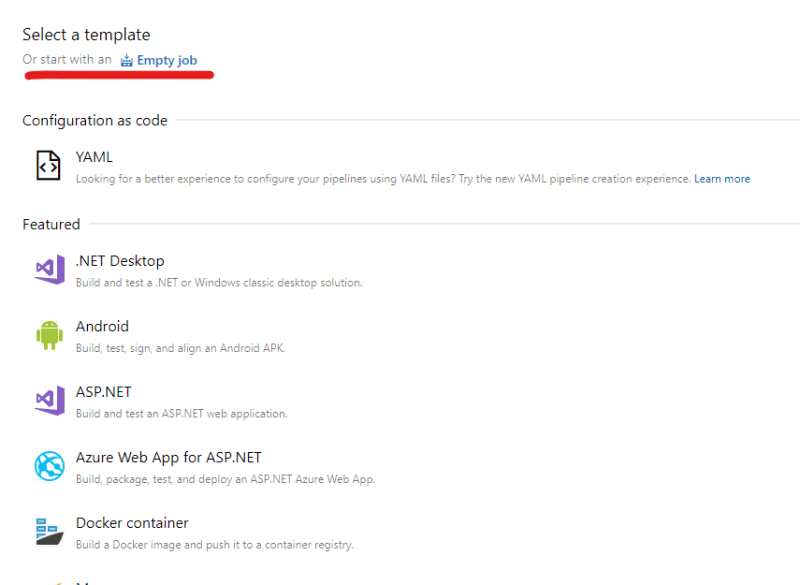The height and width of the screenshot is (585, 800).
Task: Click "Build, test, sign, and align" description
Action: pyautogui.click(x=180, y=348)
